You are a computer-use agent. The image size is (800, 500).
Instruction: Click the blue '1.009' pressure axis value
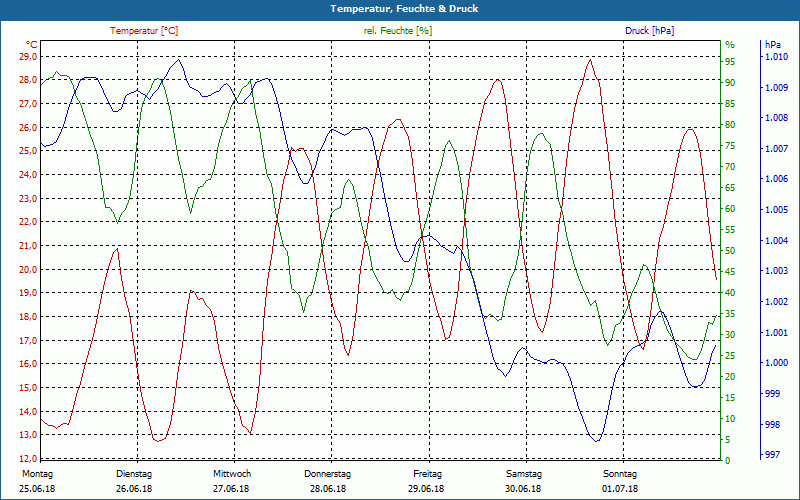[776, 88]
